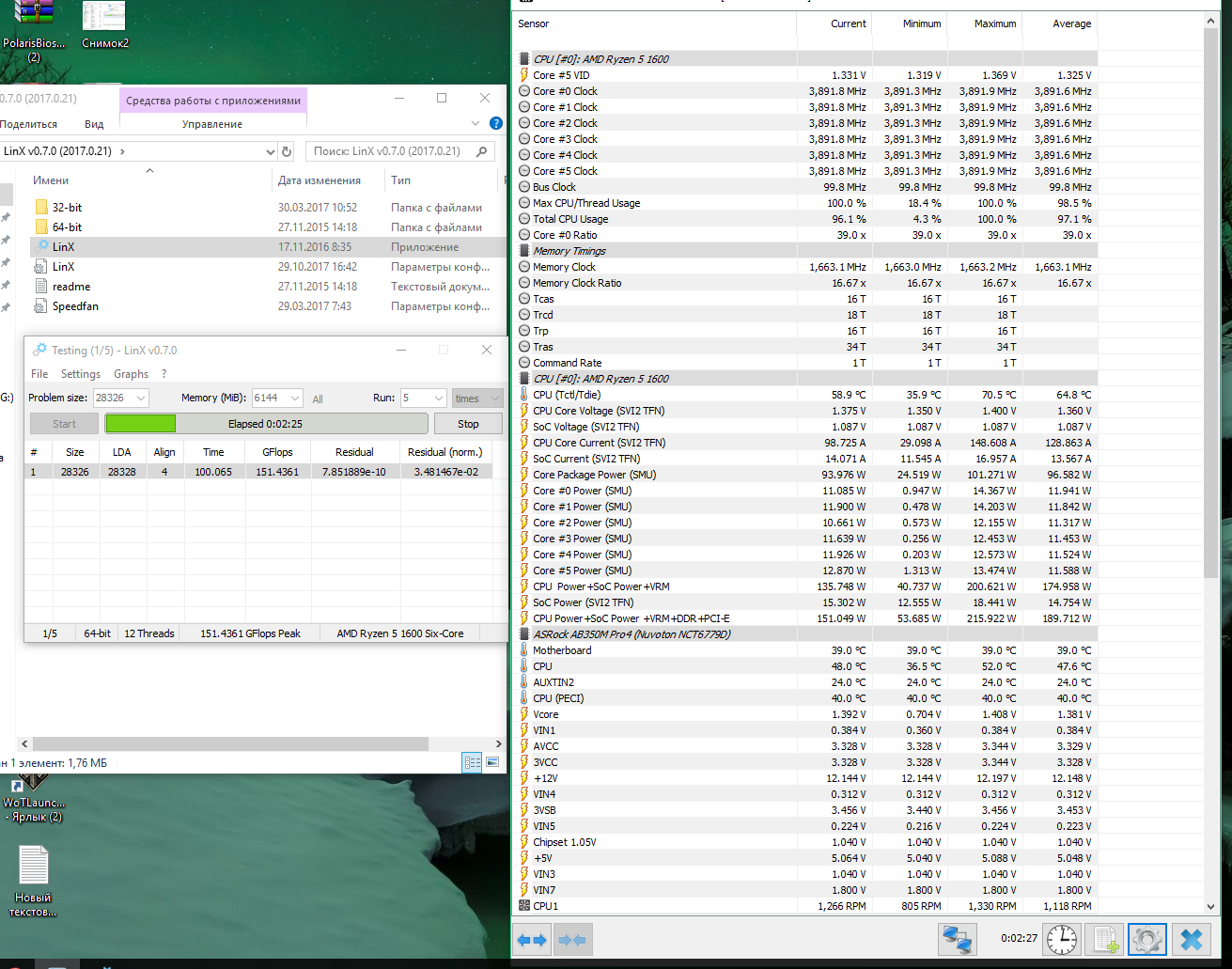Open HWiNFO sensor settings gear
Screen dimensions: 1232x969
point(1146,939)
